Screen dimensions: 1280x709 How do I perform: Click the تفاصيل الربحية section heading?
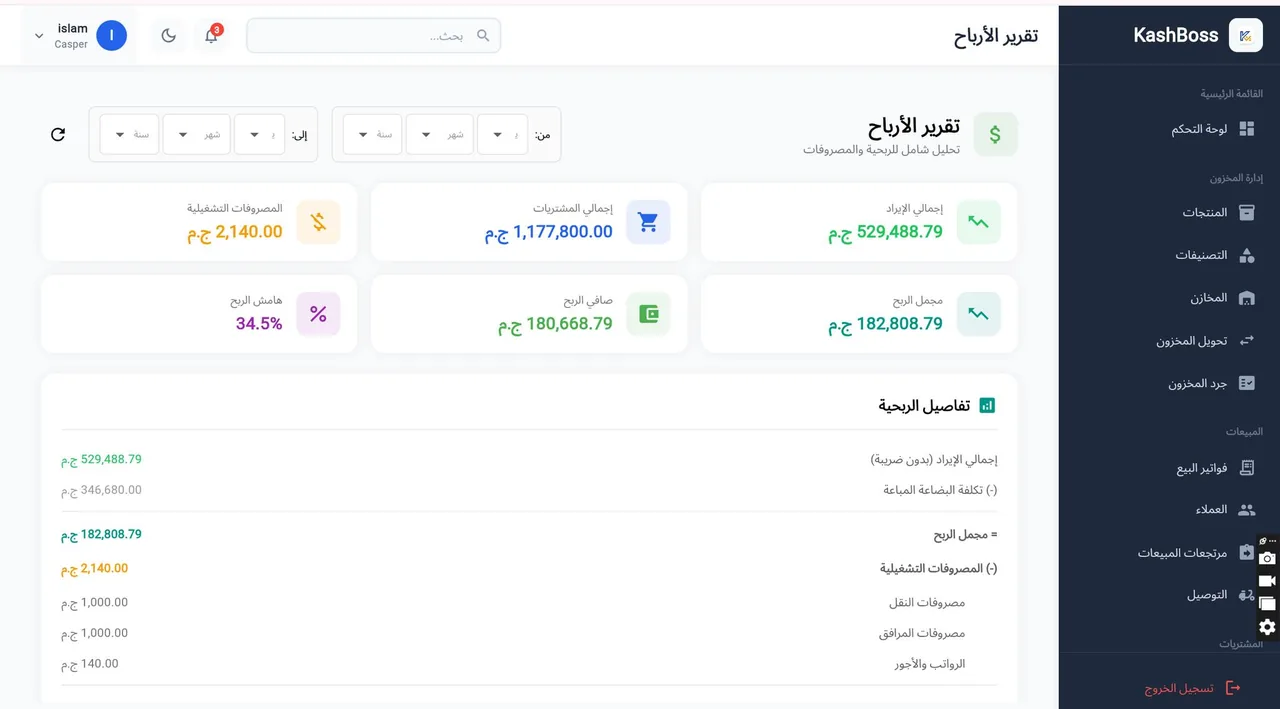(x=924, y=405)
